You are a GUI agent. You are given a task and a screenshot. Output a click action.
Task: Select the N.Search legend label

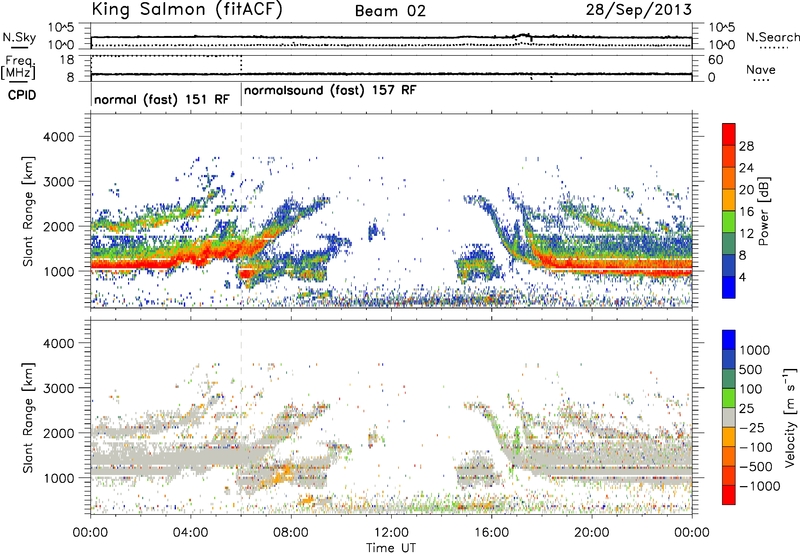click(772, 37)
